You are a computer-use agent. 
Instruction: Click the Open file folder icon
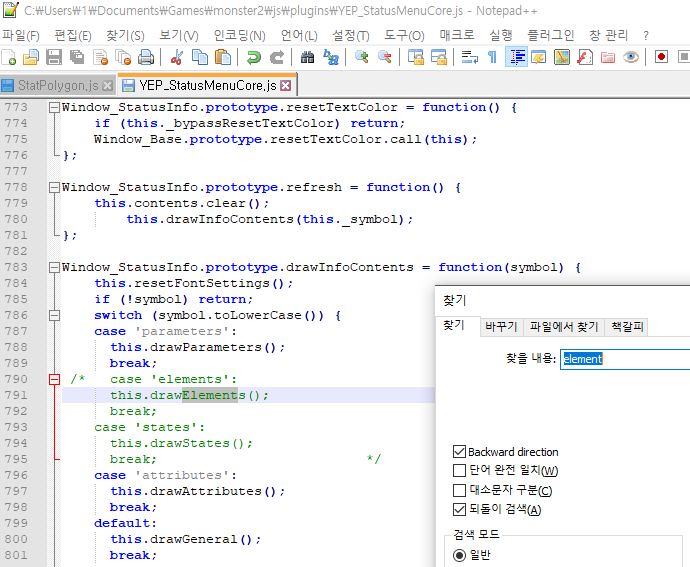(x=31, y=57)
